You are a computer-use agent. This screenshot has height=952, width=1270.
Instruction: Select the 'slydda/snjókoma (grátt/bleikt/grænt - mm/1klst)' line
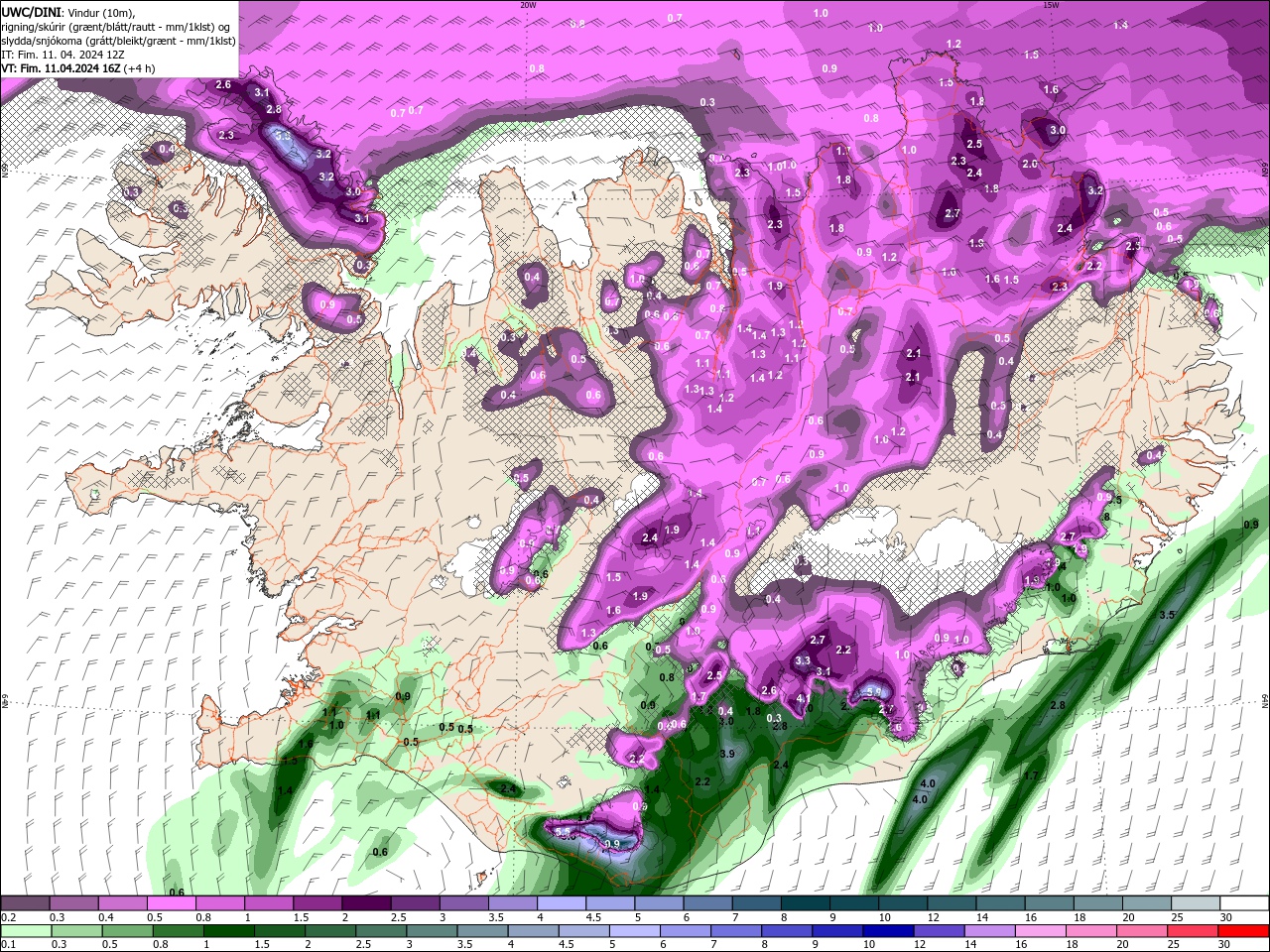click(119, 41)
